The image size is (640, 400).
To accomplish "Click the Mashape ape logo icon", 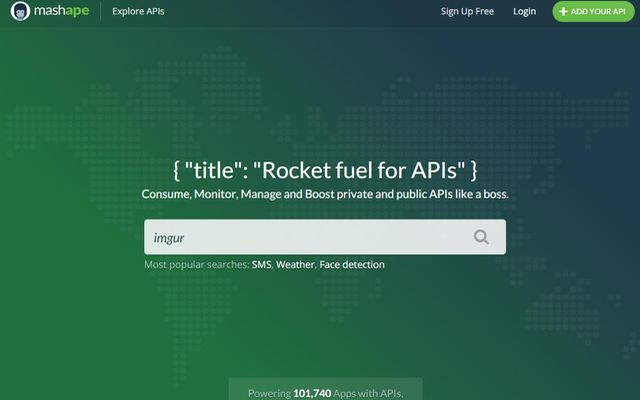I will 20,11.
